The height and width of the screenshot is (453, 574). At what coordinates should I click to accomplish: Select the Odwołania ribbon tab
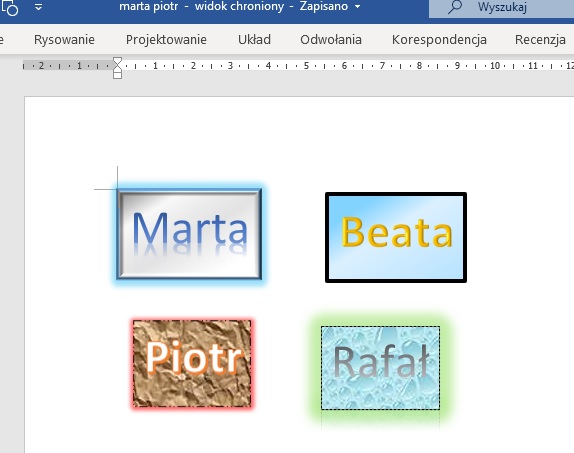(331, 40)
